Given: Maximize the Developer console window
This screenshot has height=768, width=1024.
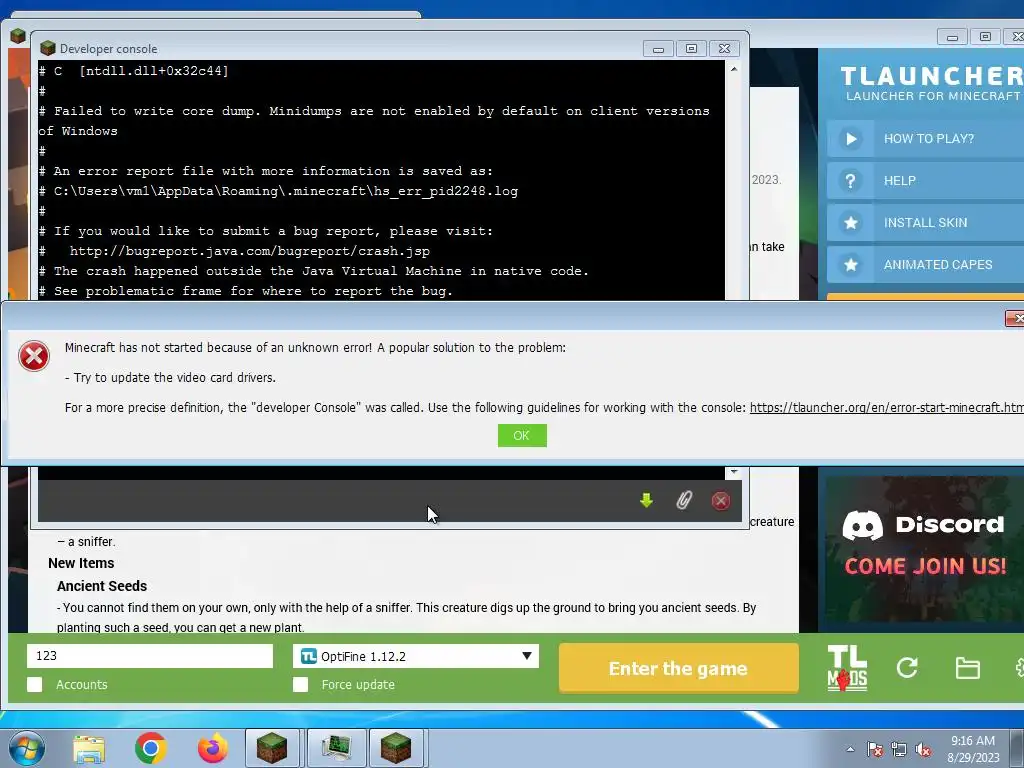Looking at the screenshot, I should coord(691,48).
